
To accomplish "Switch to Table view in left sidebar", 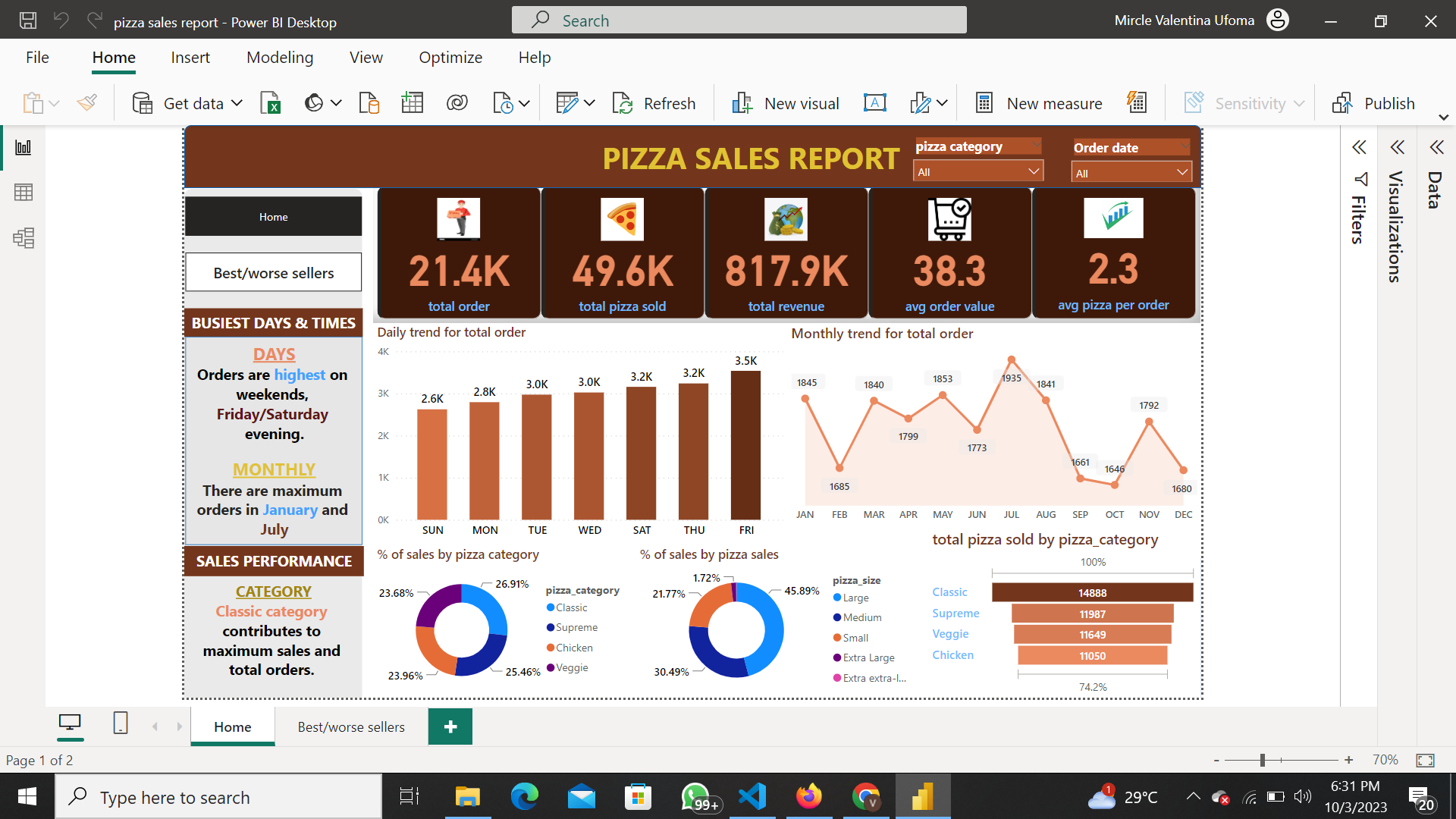I will click(23, 192).
